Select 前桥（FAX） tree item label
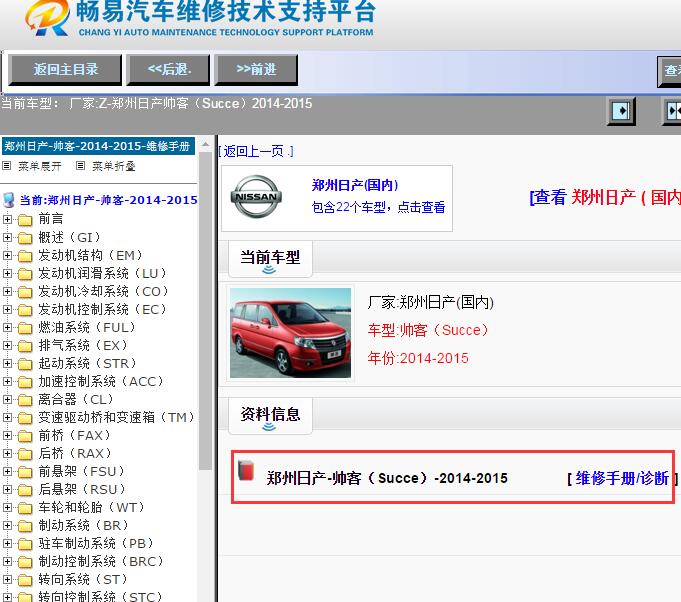This screenshot has height=602, width=681. click(x=75, y=435)
